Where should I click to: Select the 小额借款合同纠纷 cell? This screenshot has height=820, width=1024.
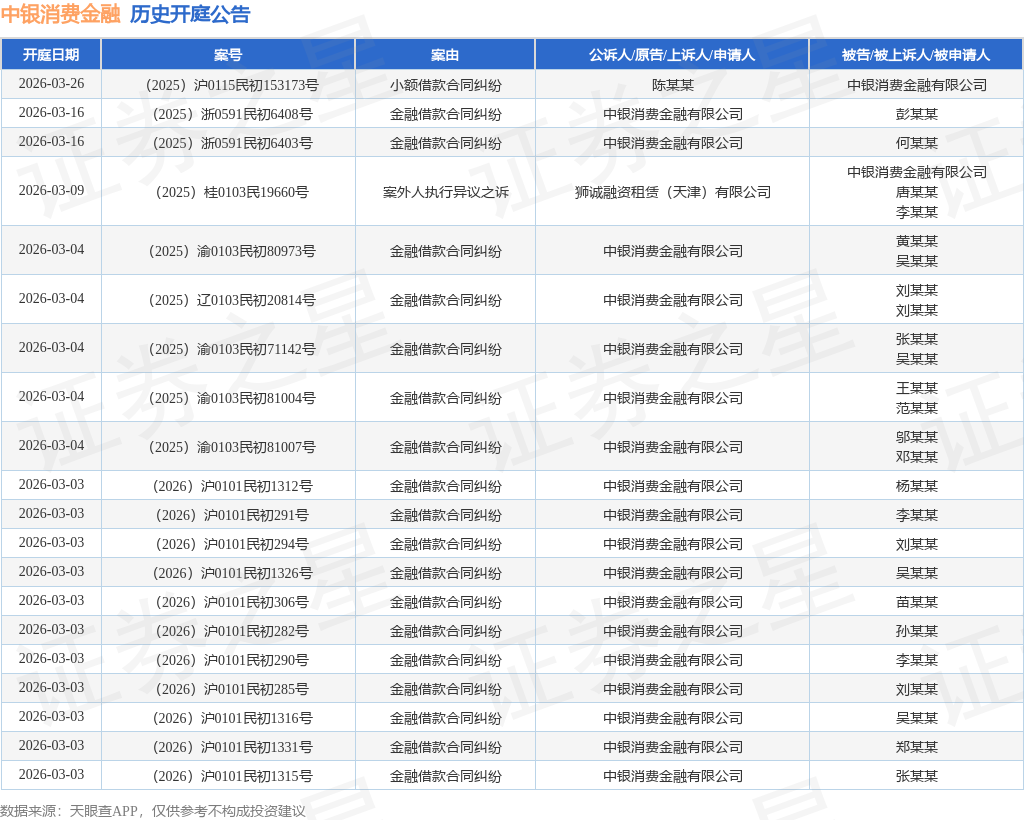(445, 85)
